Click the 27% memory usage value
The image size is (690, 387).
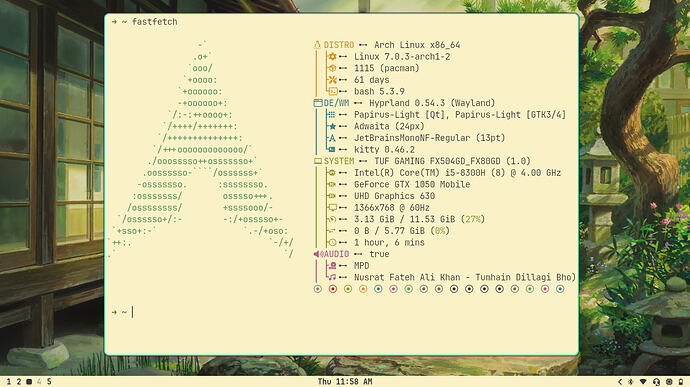pyautogui.click(x=473, y=219)
